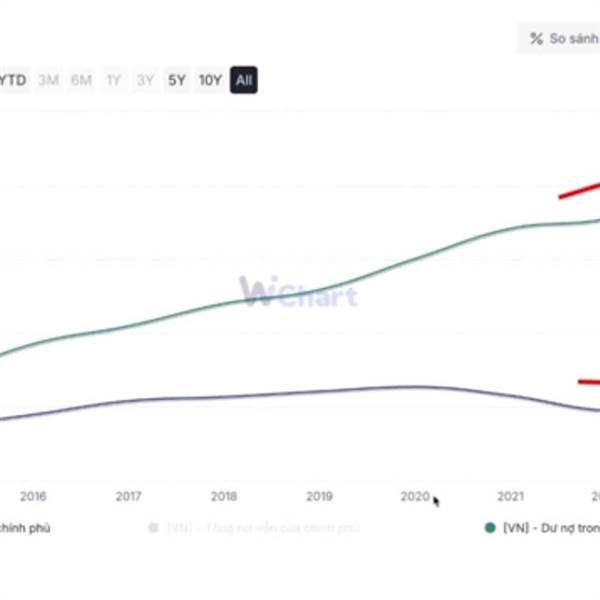
Task: Click the purple line near 2017
Action: coord(128,401)
